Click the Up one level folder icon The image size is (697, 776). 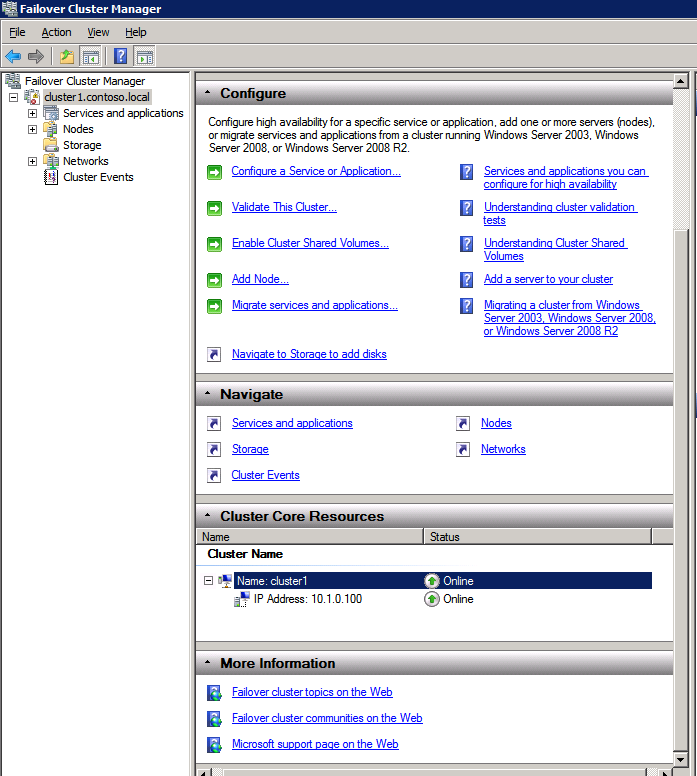(x=67, y=56)
